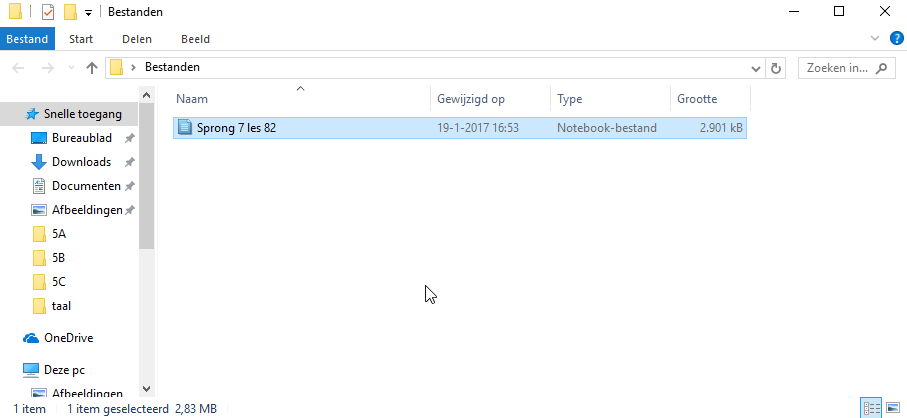The height and width of the screenshot is (418, 907).
Task: Select Snelle toegang in navigation pane
Action: [x=69, y=114]
